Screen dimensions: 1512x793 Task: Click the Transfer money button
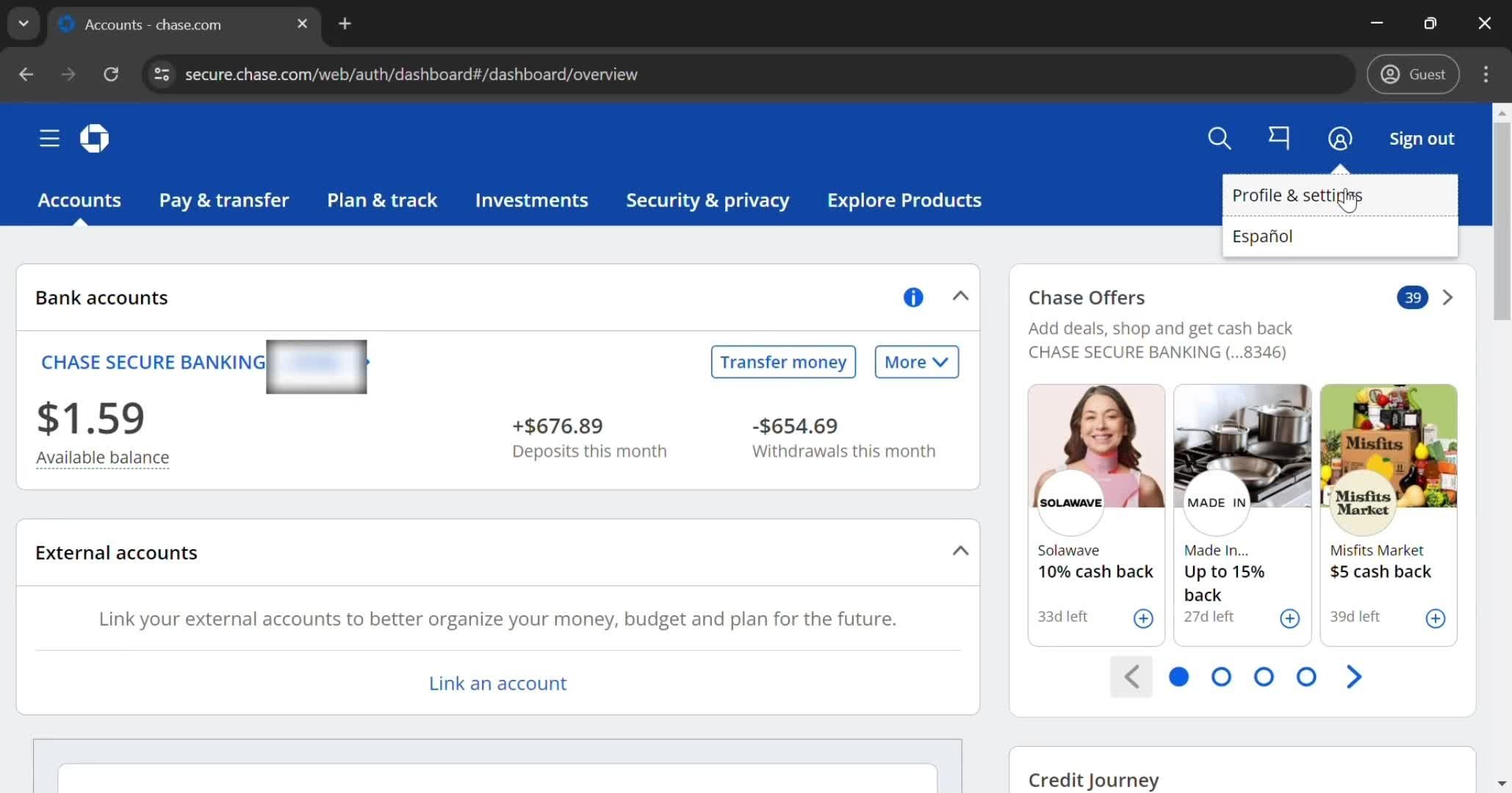tap(783, 362)
